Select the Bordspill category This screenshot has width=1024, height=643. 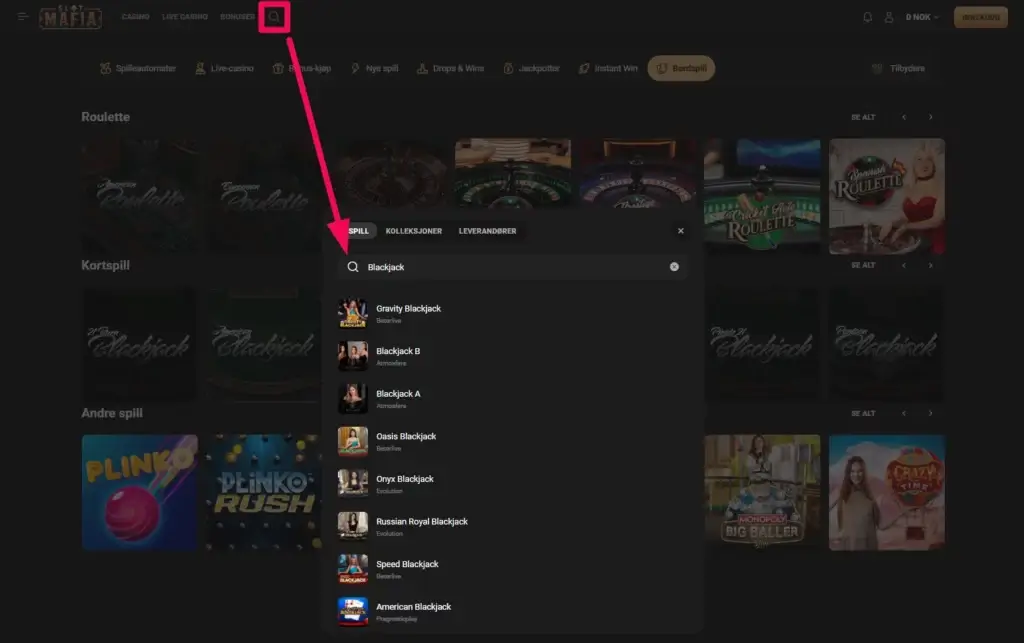coord(681,68)
